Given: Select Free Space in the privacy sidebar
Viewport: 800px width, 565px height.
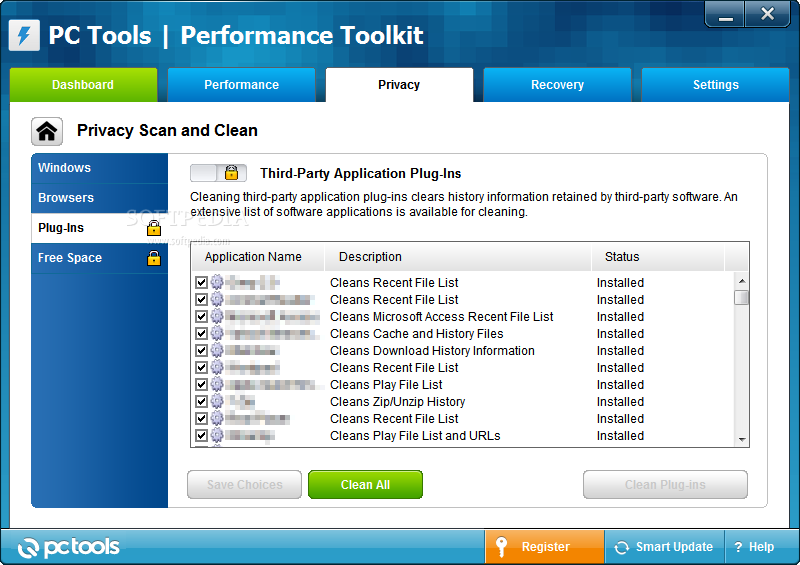Looking at the screenshot, I should 99,258.
